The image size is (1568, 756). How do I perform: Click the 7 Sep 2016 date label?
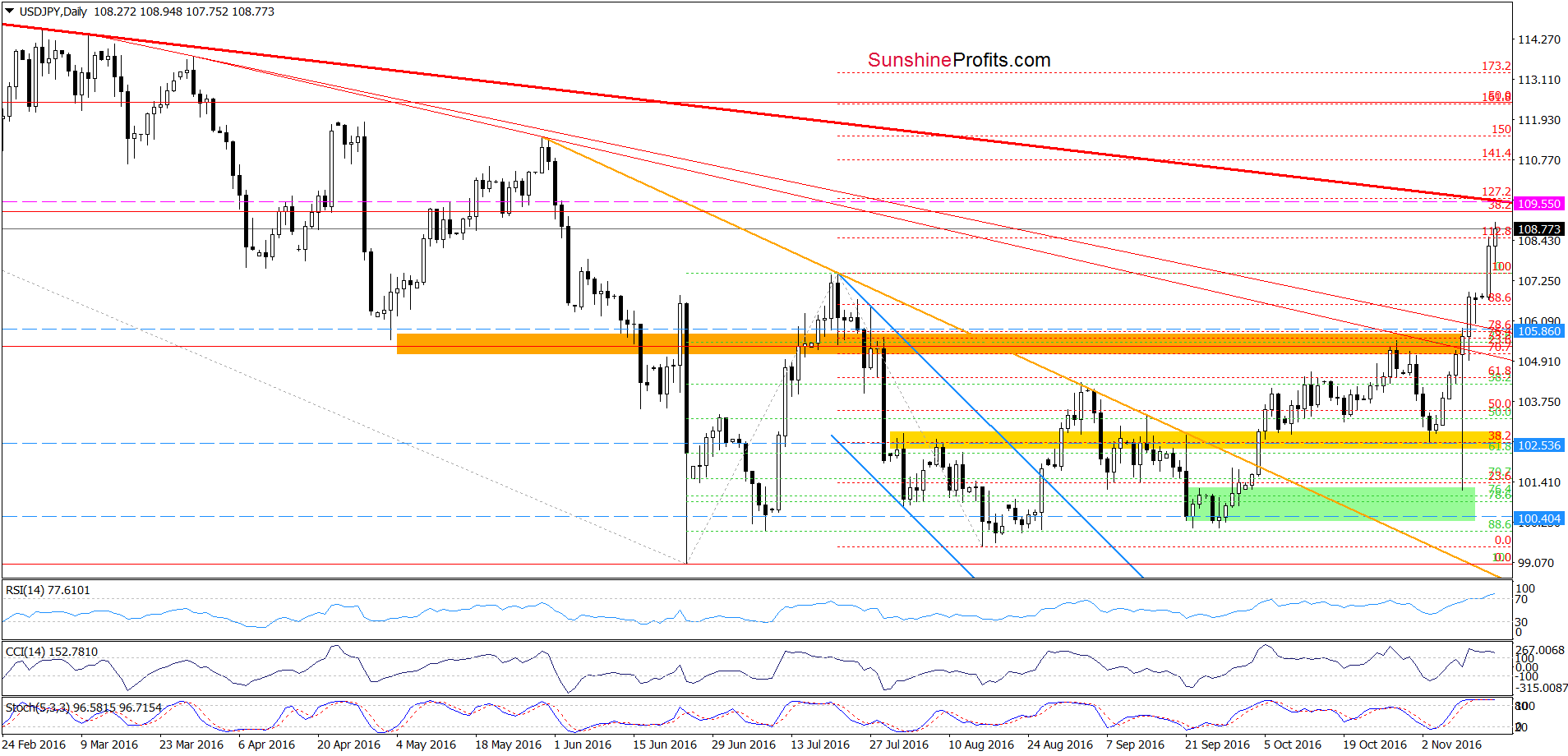1135,744
